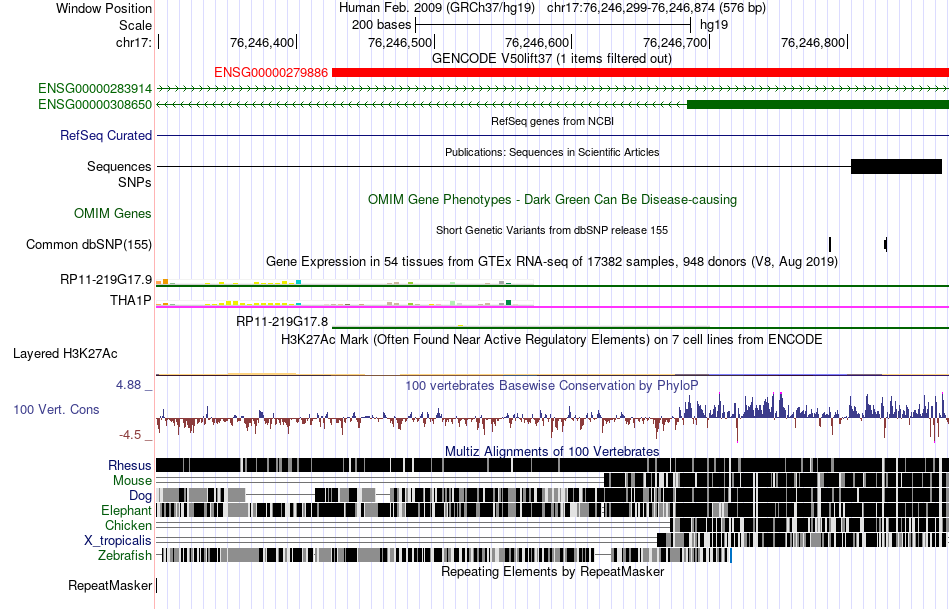Click the 4.88 conservation scale value
The image size is (950, 609).
128,385
